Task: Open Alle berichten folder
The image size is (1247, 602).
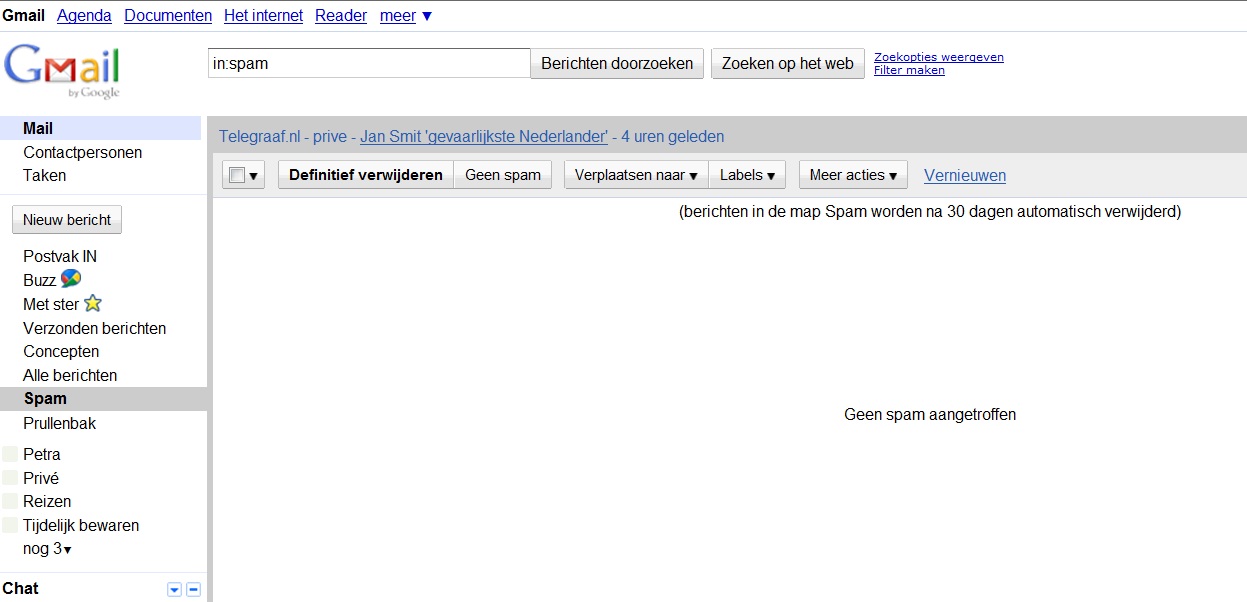Action: click(x=70, y=375)
